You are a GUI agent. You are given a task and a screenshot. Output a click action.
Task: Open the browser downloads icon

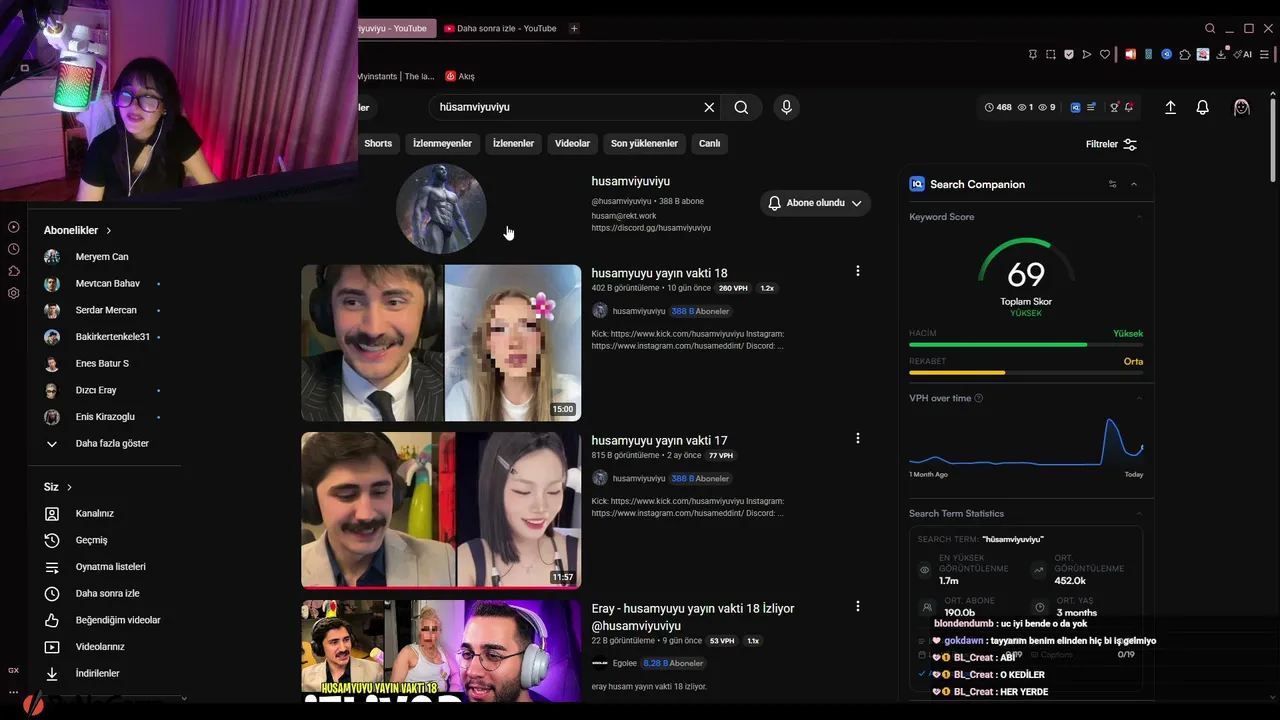click(1221, 54)
